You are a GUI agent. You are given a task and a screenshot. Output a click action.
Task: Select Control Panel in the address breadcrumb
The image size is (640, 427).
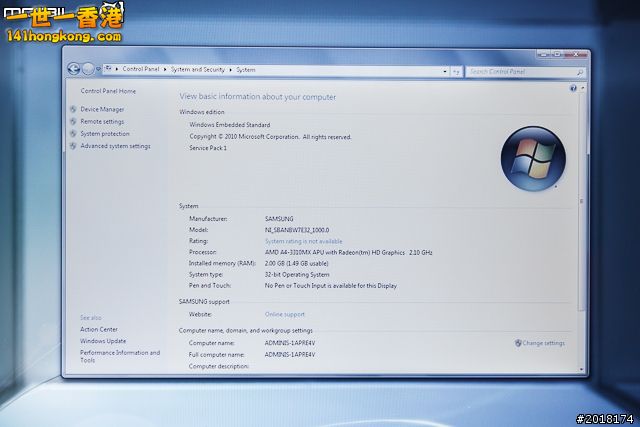142,70
